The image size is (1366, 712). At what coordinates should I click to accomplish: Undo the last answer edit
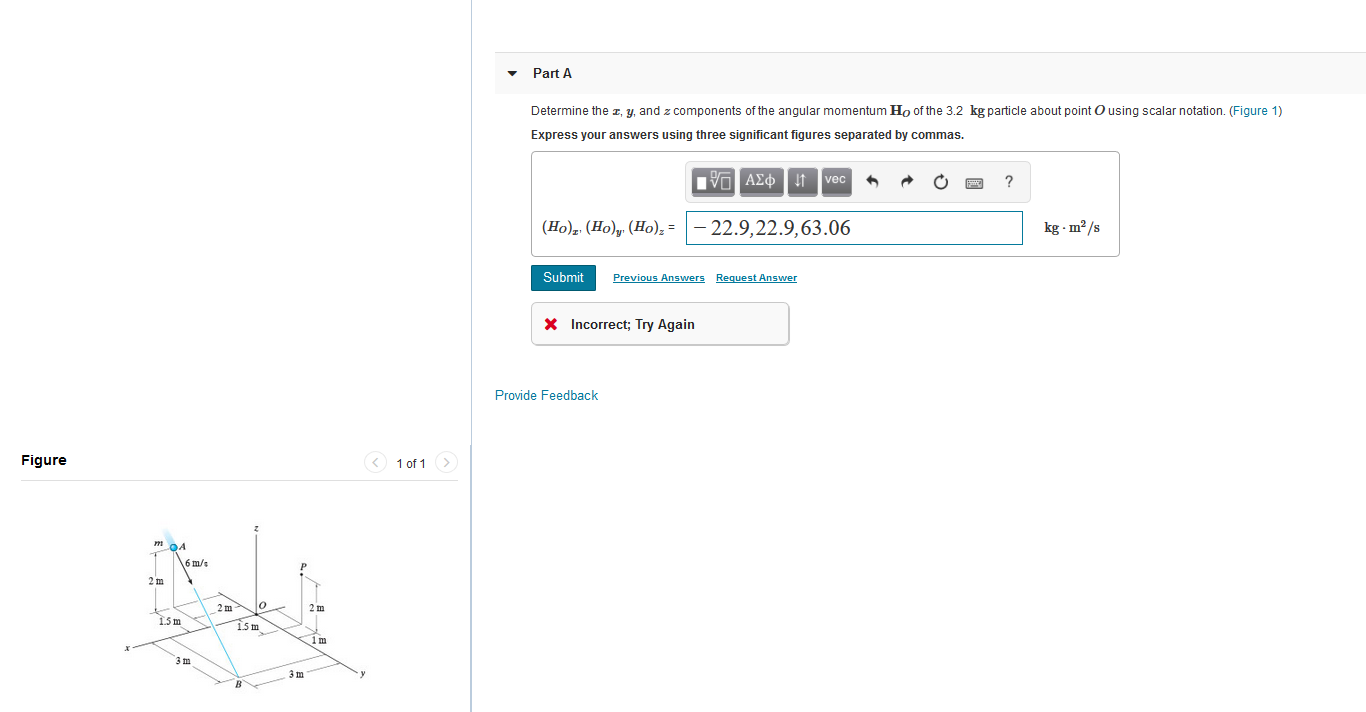tap(871, 181)
